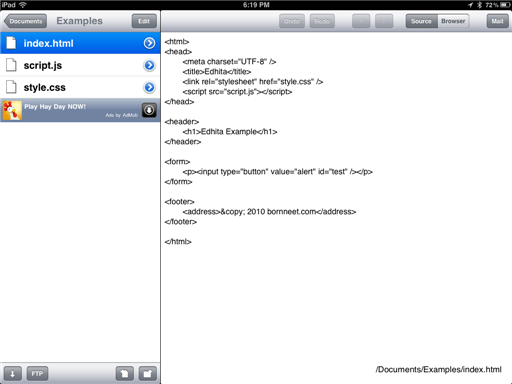The image size is (512, 384).
Task: Open the FTP transfer button
Action: pos(37,374)
